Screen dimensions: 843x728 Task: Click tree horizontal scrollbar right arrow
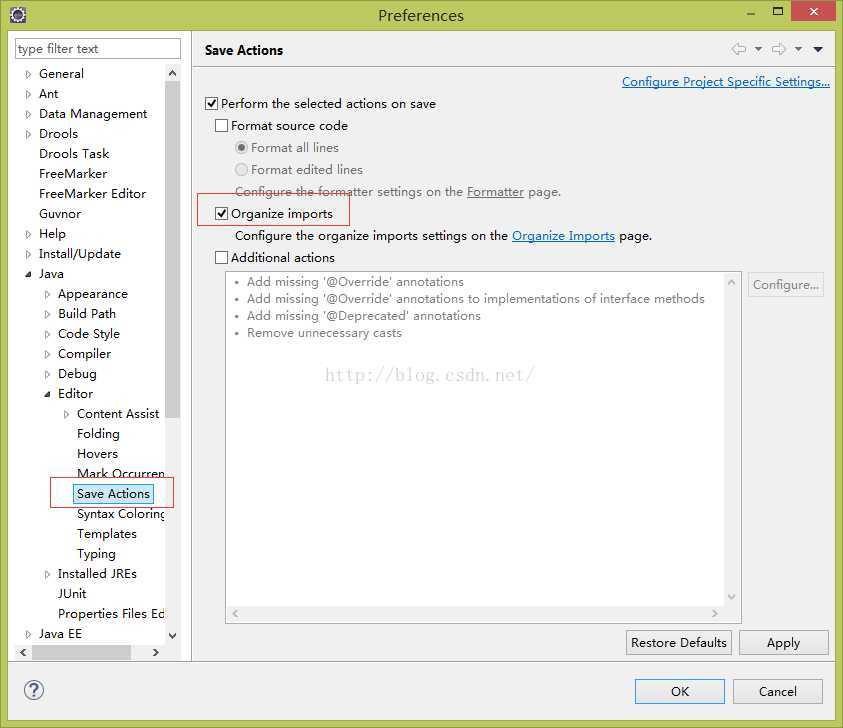tap(156, 652)
